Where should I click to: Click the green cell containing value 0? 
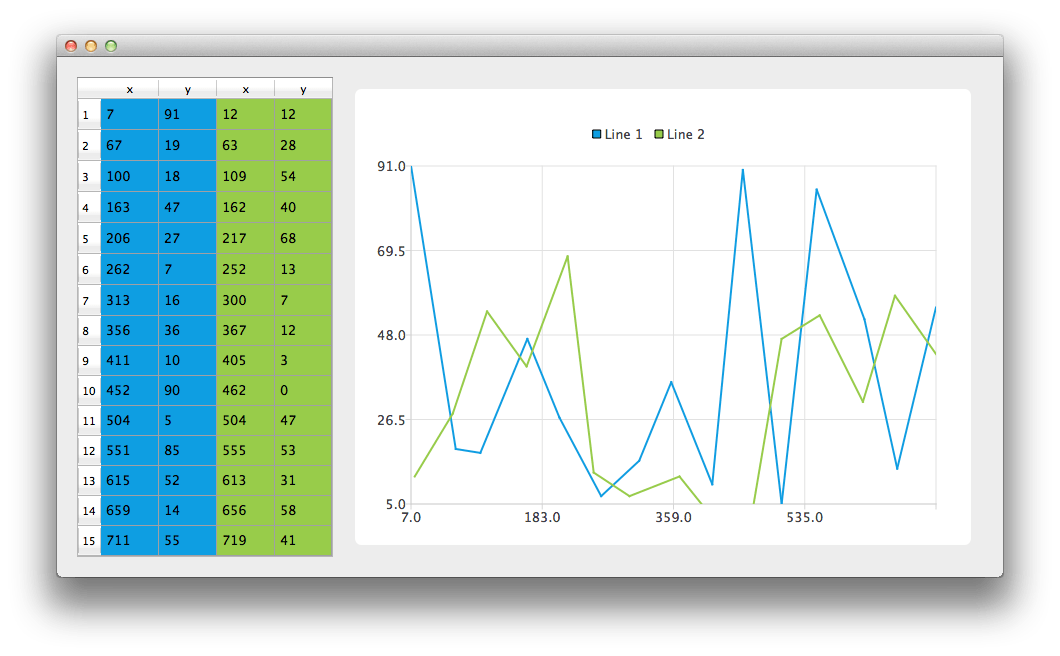pyautogui.click(x=303, y=390)
